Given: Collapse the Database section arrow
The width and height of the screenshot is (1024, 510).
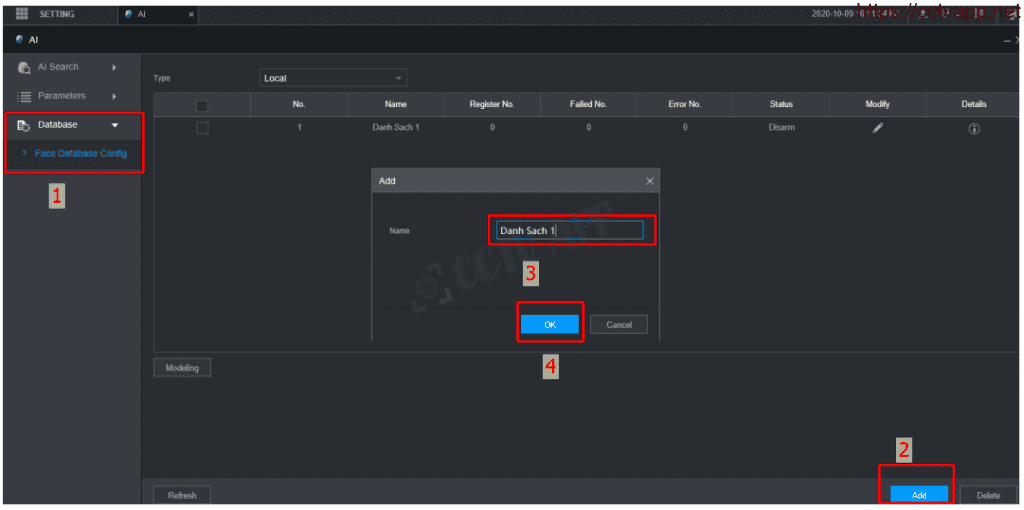Looking at the screenshot, I should click(x=114, y=125).
